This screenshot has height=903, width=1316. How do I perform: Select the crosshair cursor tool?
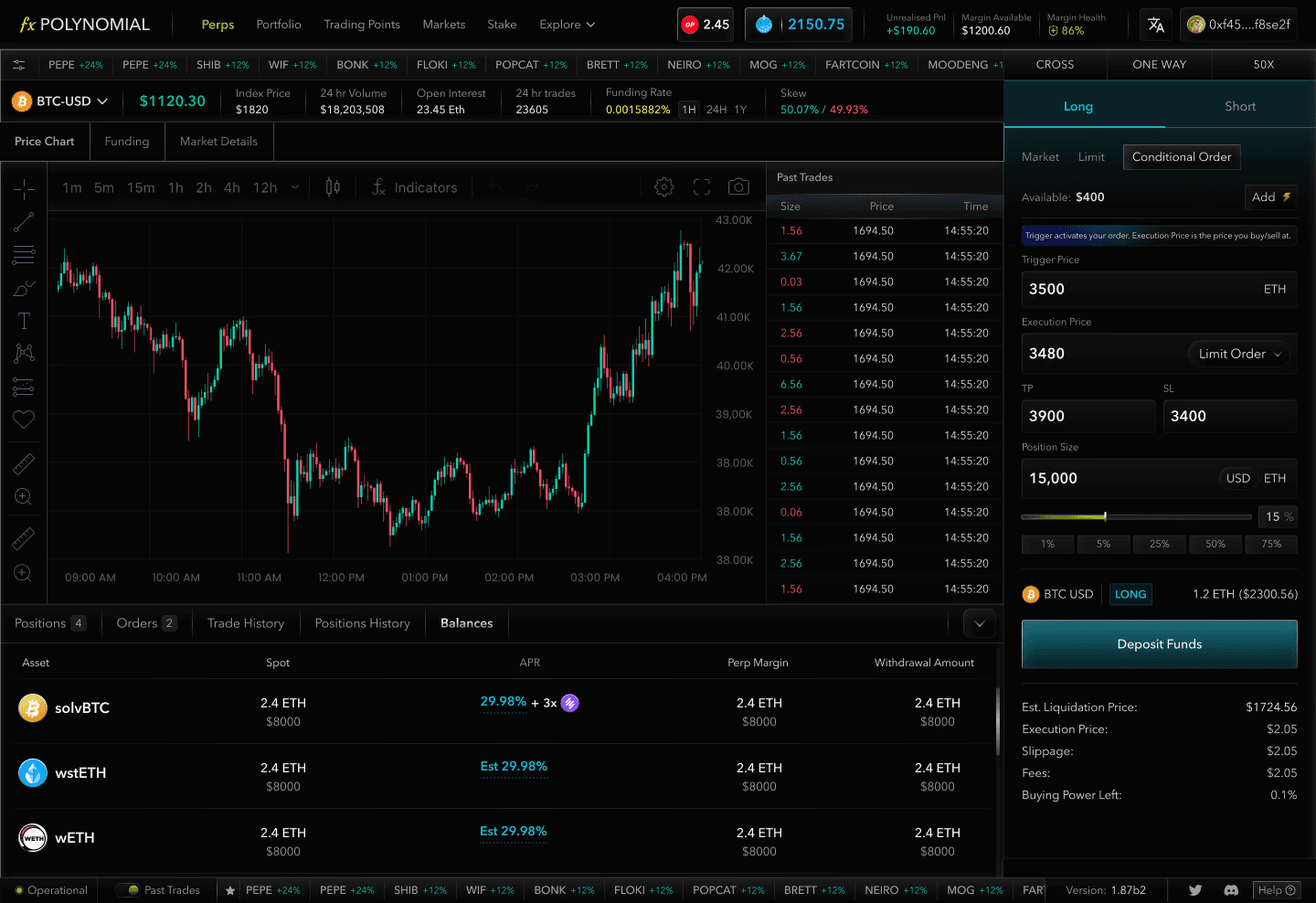pyautogui.click(x=24, y=189)
